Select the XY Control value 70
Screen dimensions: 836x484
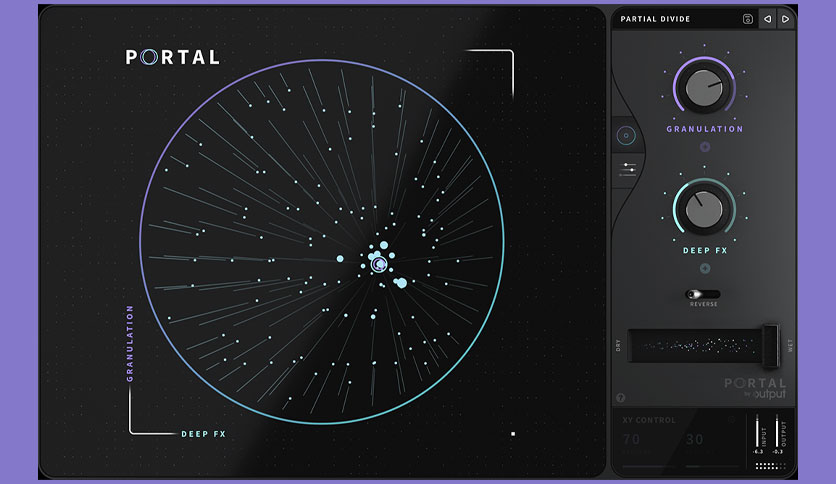[x=632, y=439]
